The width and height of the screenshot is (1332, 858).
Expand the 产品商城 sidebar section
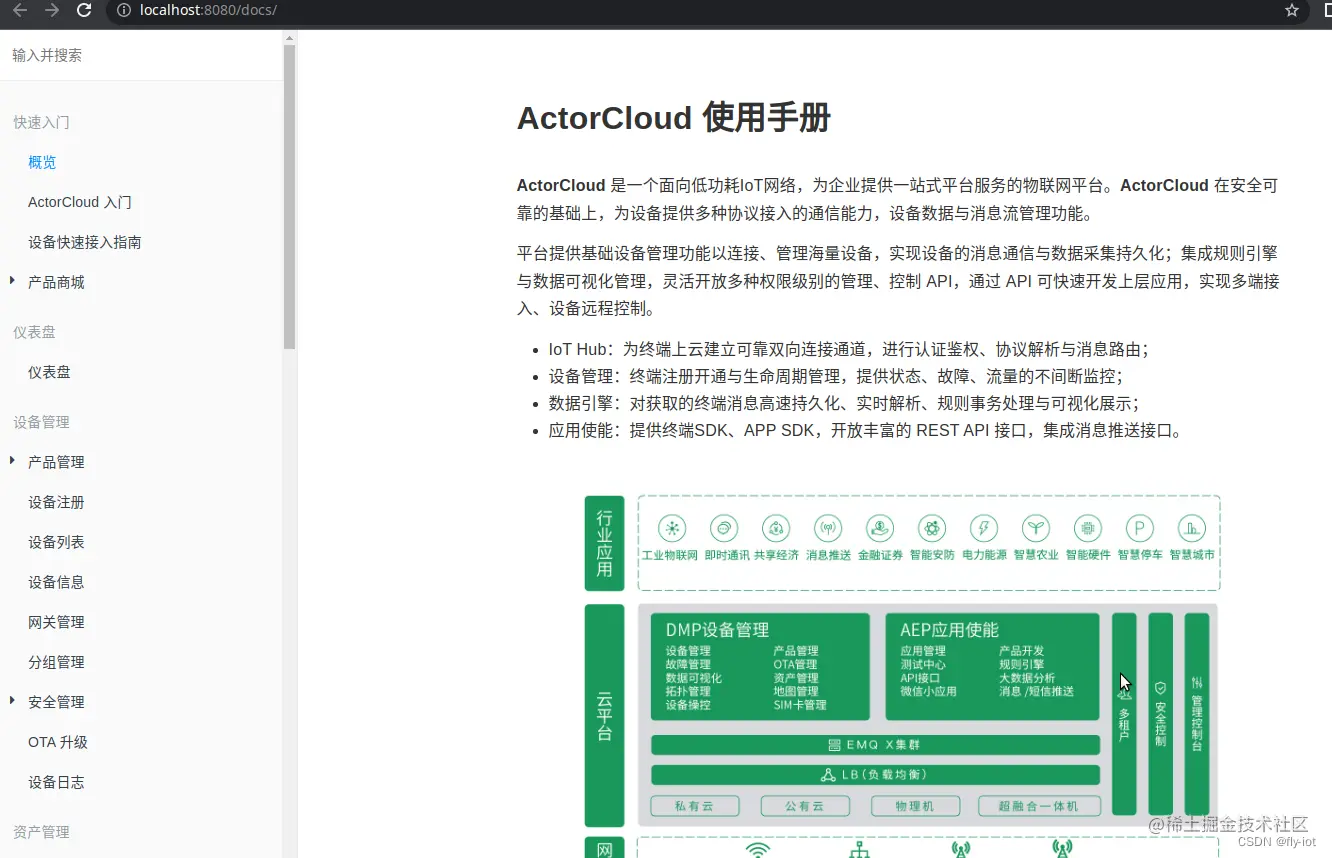pyautogui.click(x=12, y=281)
